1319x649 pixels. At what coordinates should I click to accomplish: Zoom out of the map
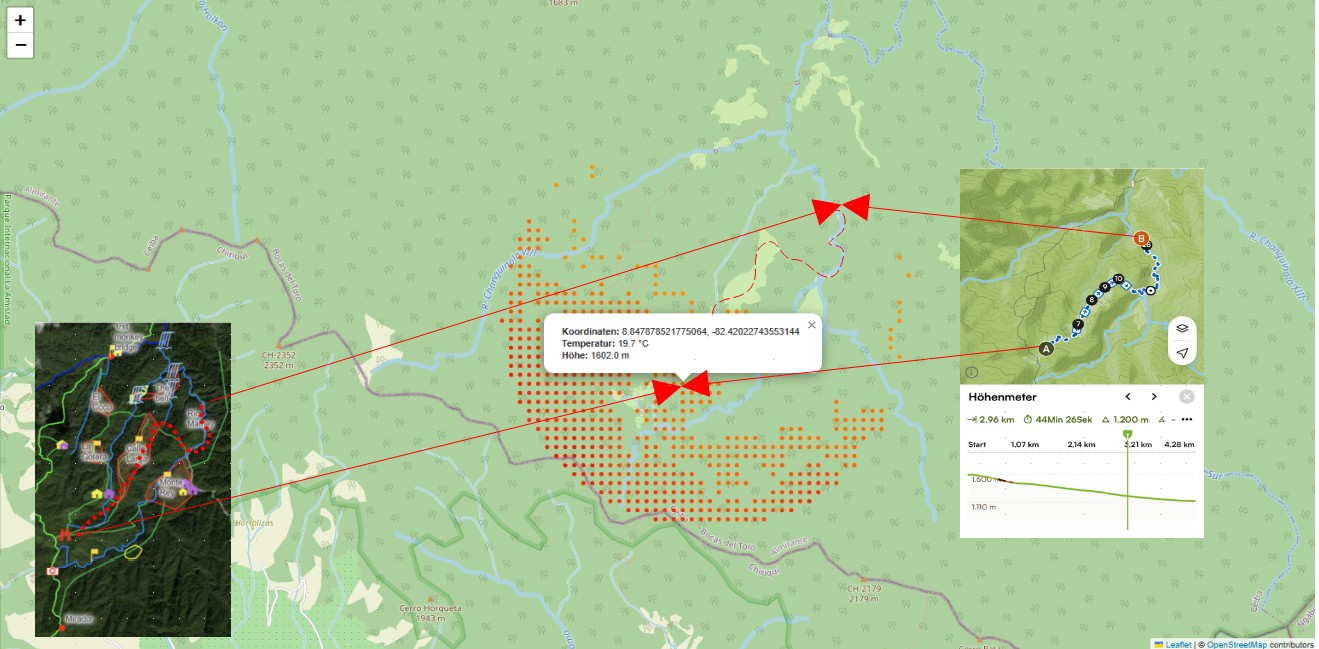(20, 46)
